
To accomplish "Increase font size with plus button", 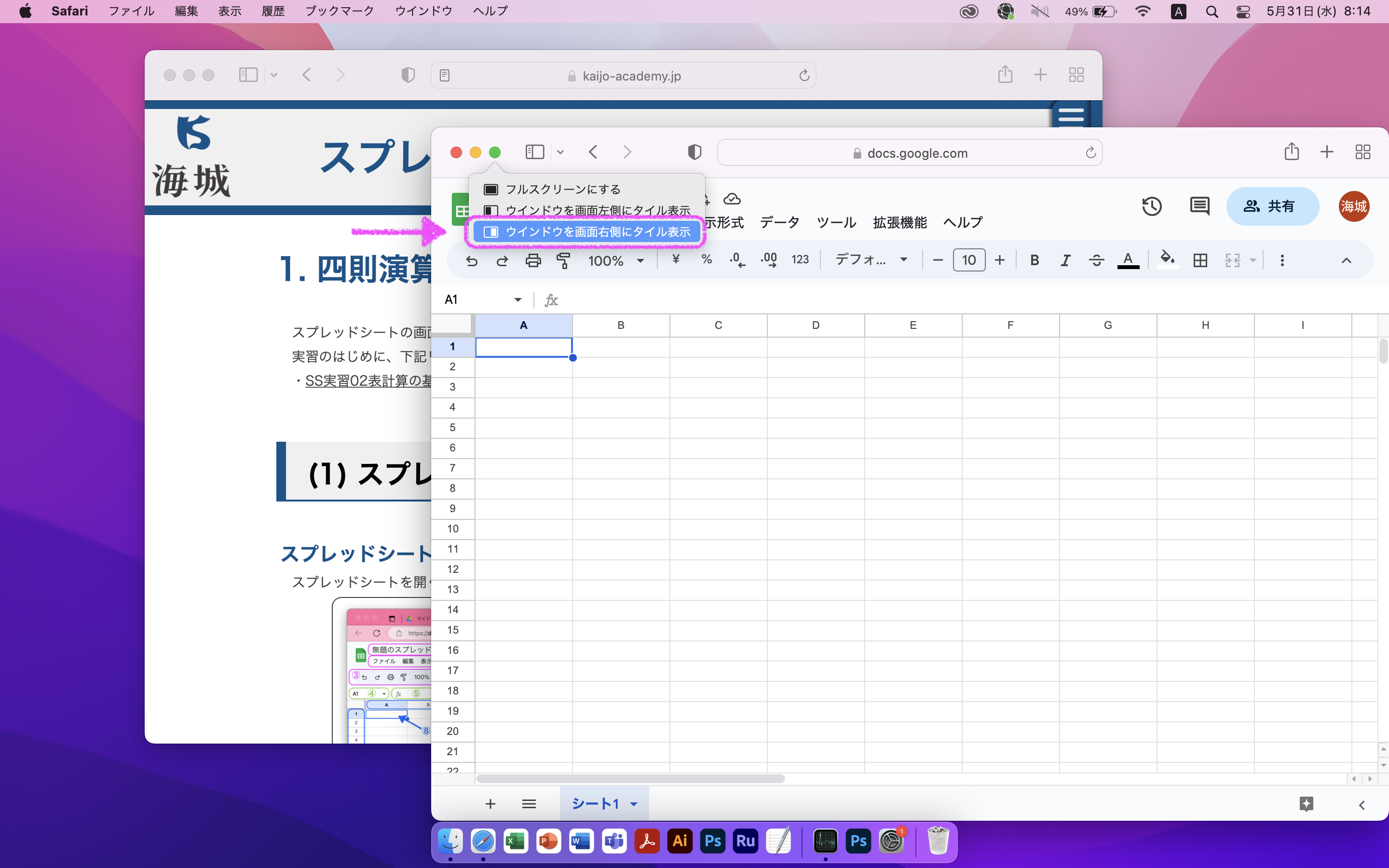I will click(1000, 260).
